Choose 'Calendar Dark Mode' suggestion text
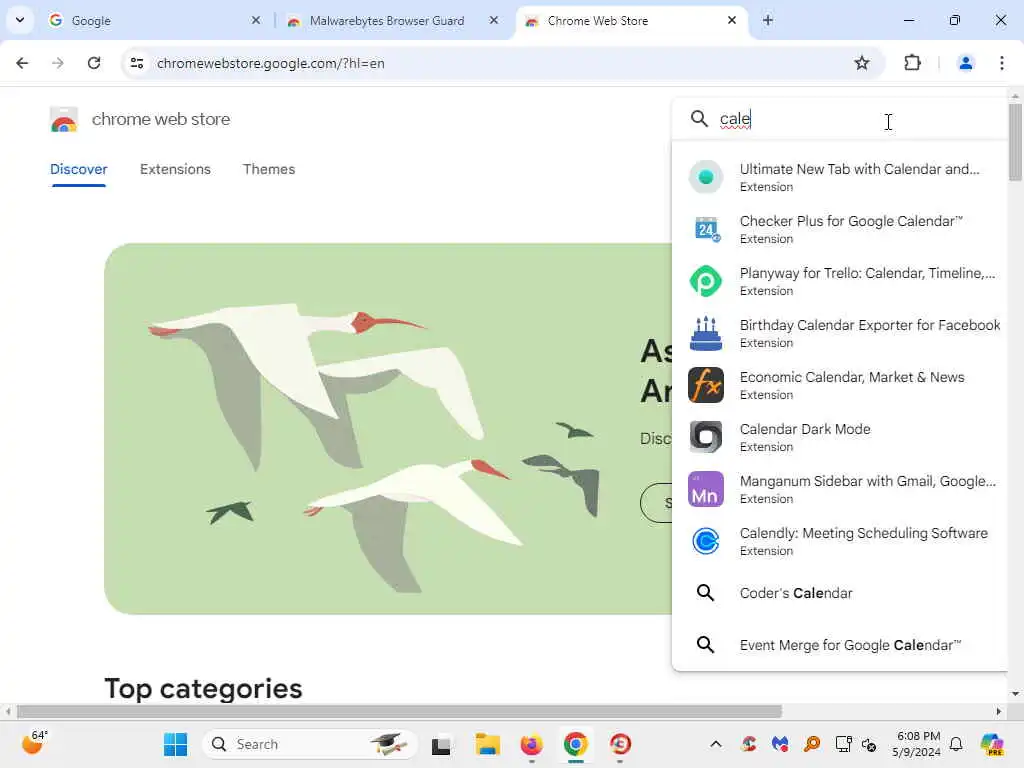This screenshot has width=1024, height=768. (805, 429)
